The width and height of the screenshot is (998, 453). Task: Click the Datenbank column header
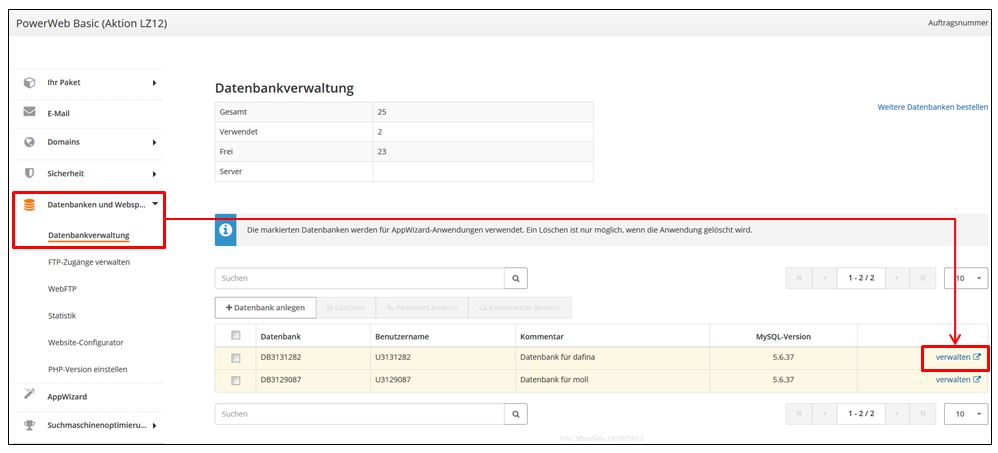click(x=281, y=336)
